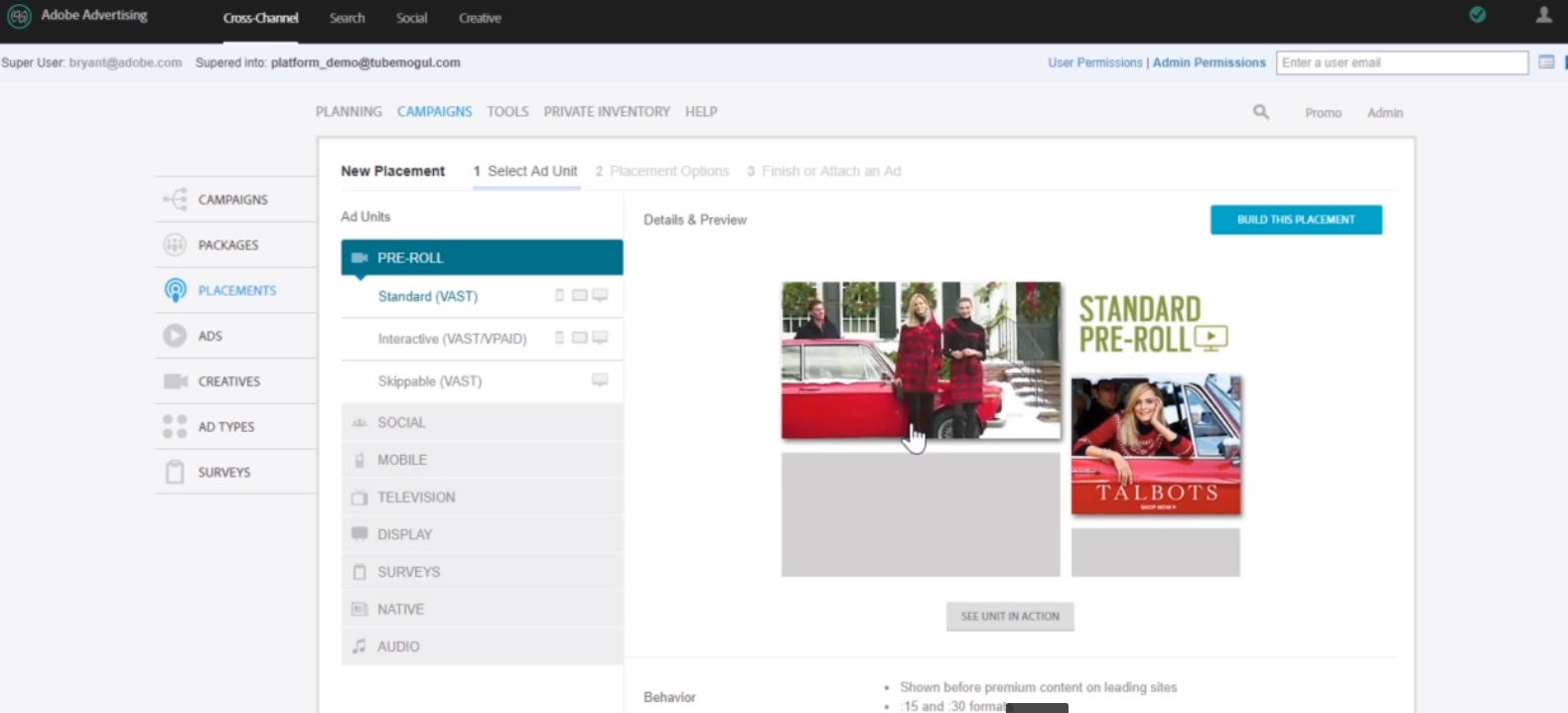
Task: Expand the Pre-Roll ad unit section
Action: point(482,257)
